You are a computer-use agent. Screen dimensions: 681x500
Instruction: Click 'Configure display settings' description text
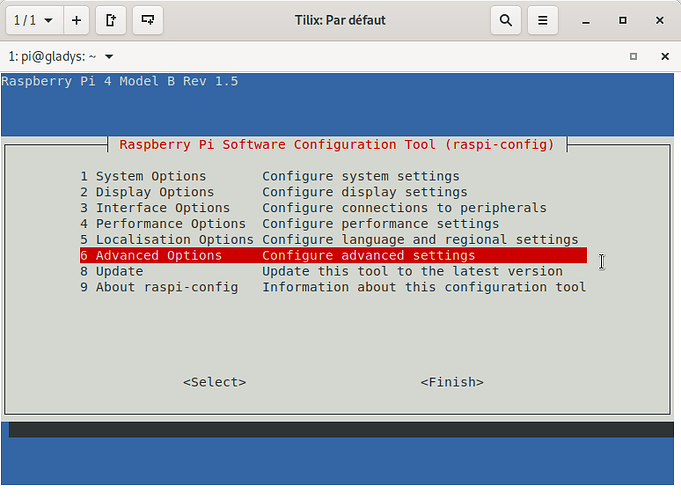coord(365,192)
